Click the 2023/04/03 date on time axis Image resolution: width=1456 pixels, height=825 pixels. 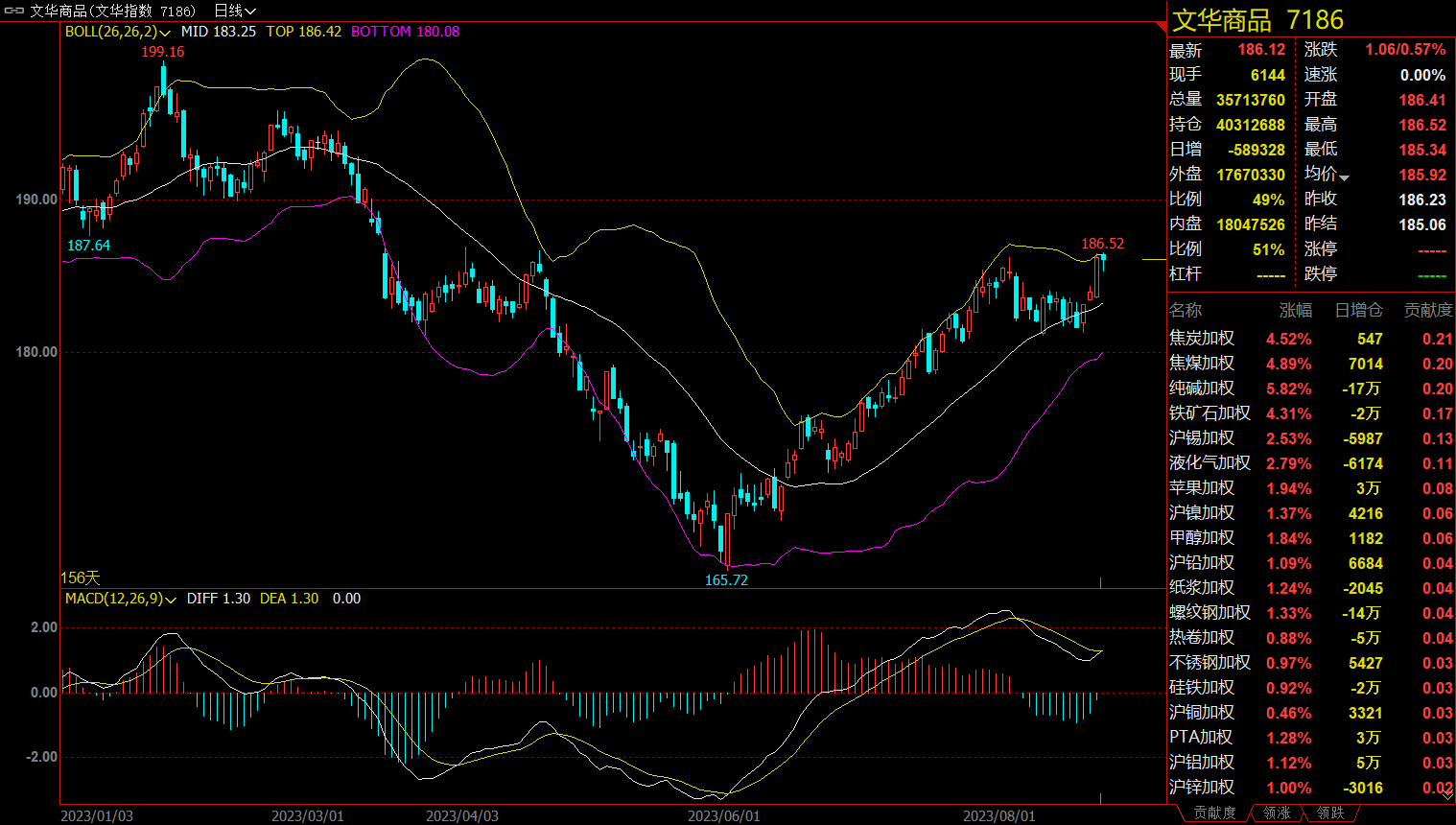tap(462, 816)
